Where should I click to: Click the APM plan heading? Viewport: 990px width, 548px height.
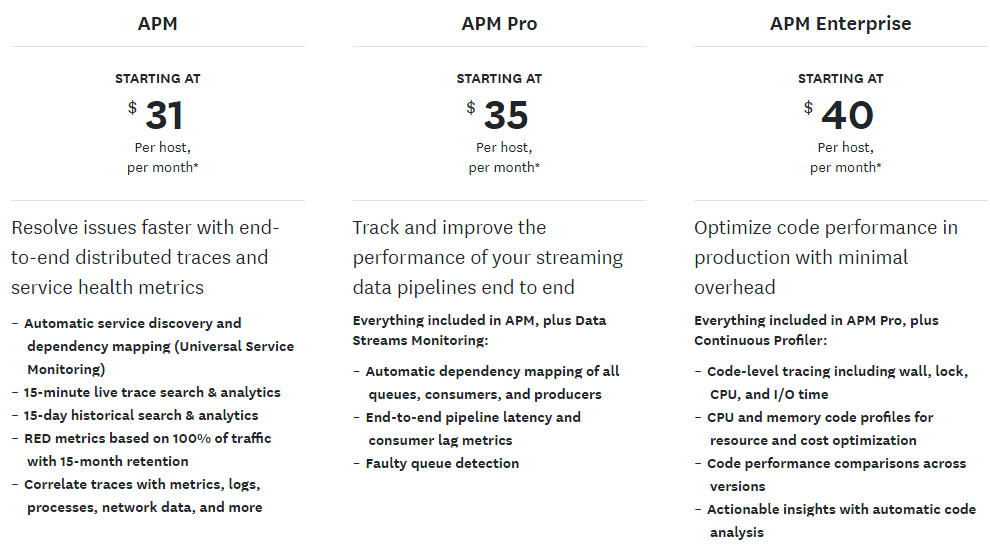point(157,24)
